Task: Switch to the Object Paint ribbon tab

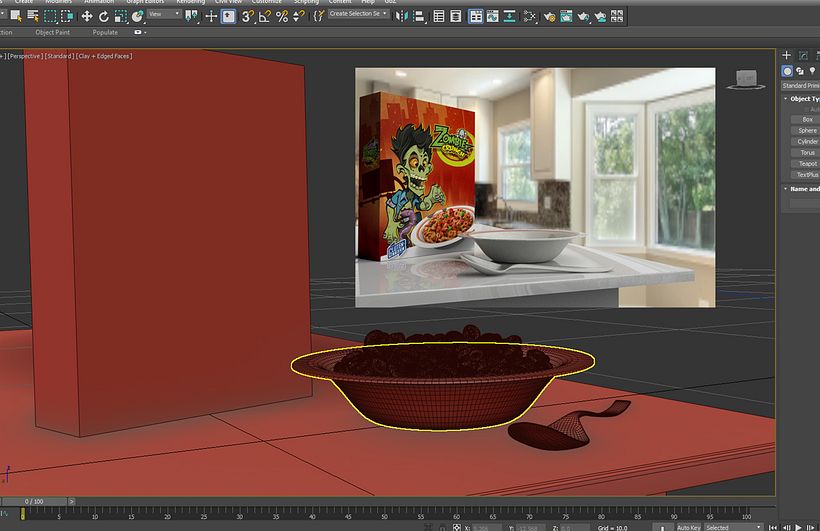Action: coord(52,32)
